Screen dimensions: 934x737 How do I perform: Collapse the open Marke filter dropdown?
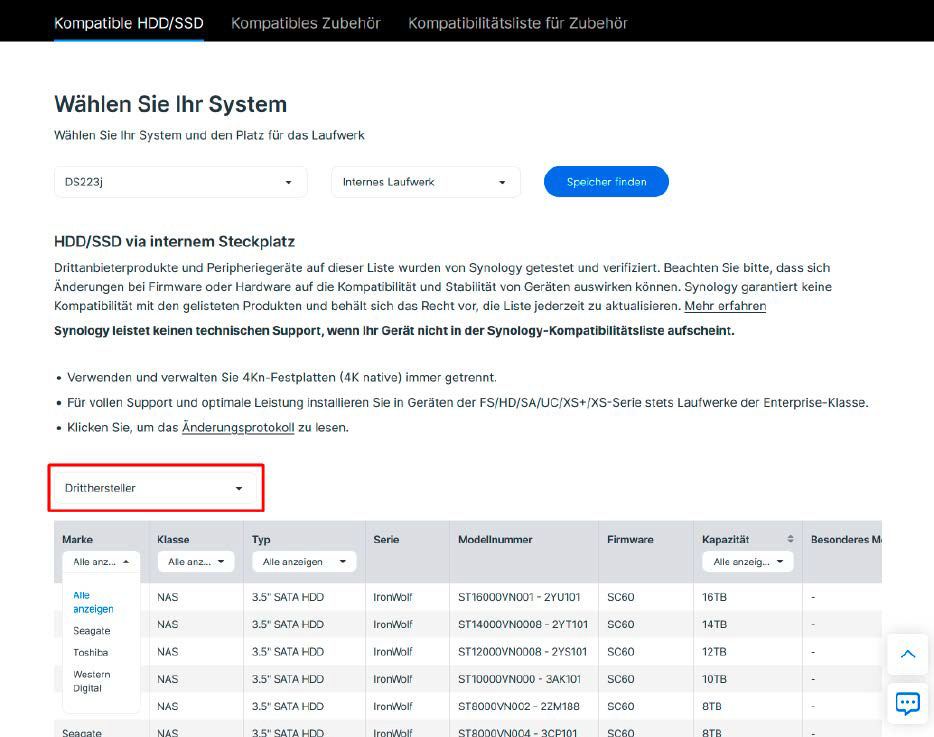click(x=101, y=562)
